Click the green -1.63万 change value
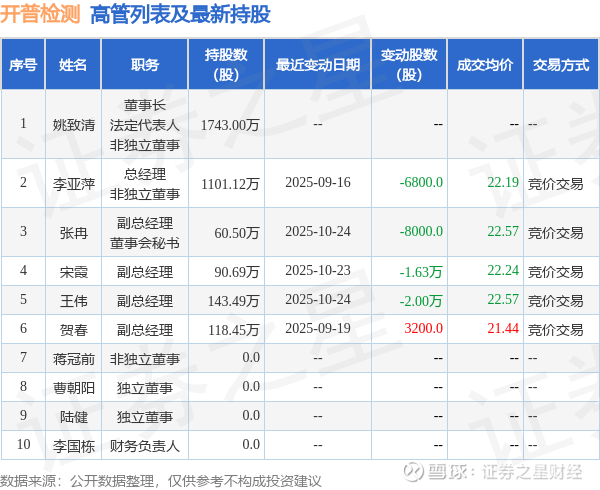Image resolution: width=600 pixels, height=490 pixels. (x=421, y=272)
